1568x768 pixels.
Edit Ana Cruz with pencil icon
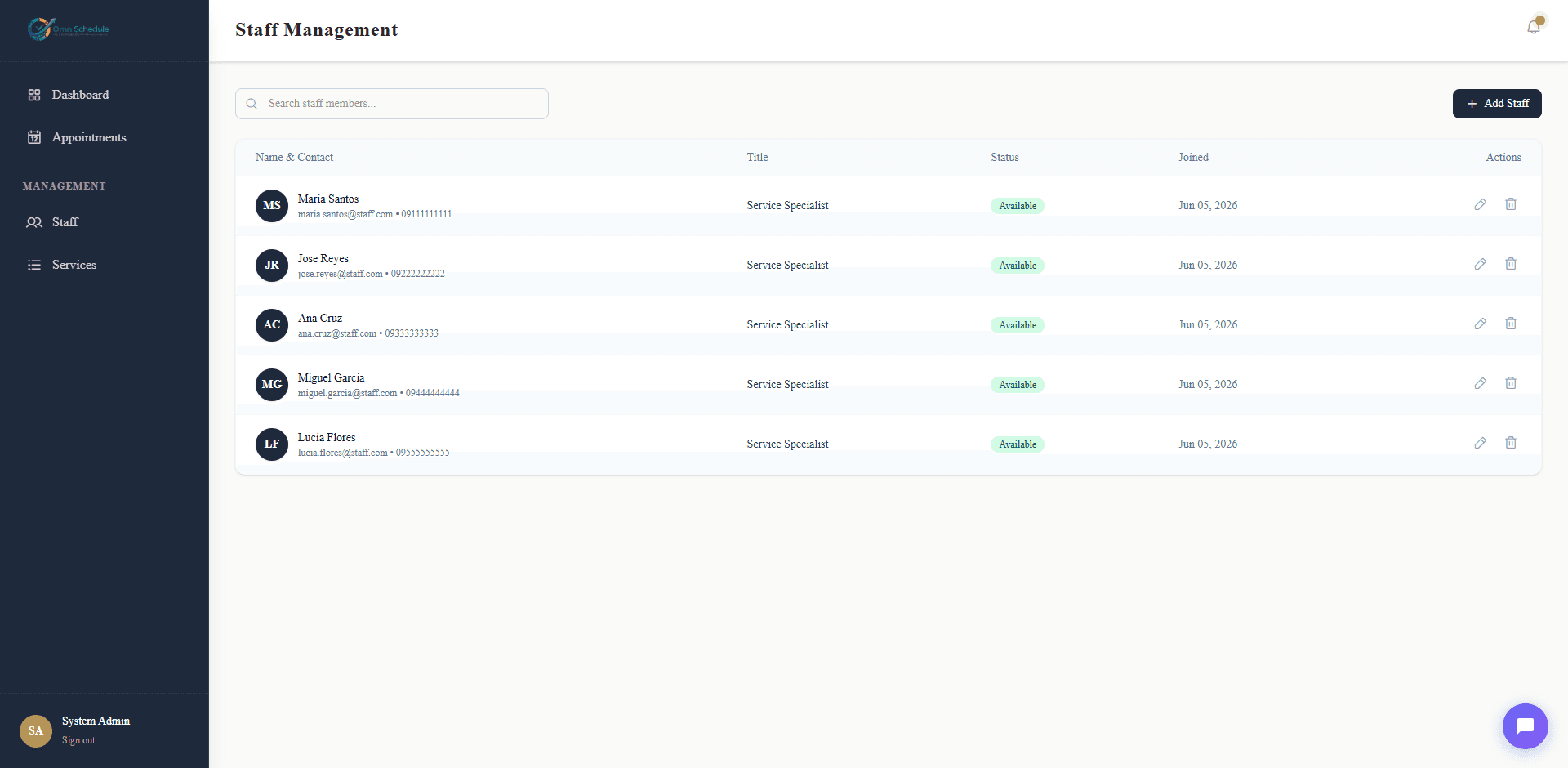[x=1480, y=324]
